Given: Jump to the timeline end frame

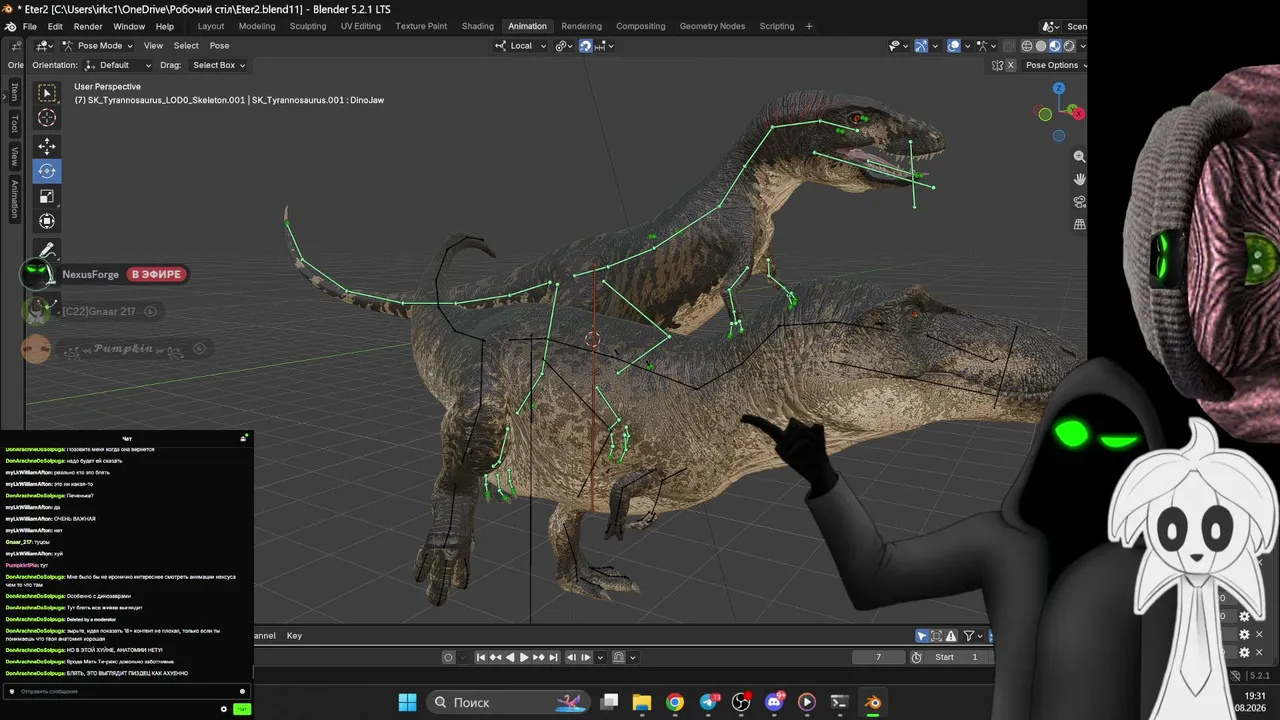Looking at the screenshot, I should (x=553, y=657).
